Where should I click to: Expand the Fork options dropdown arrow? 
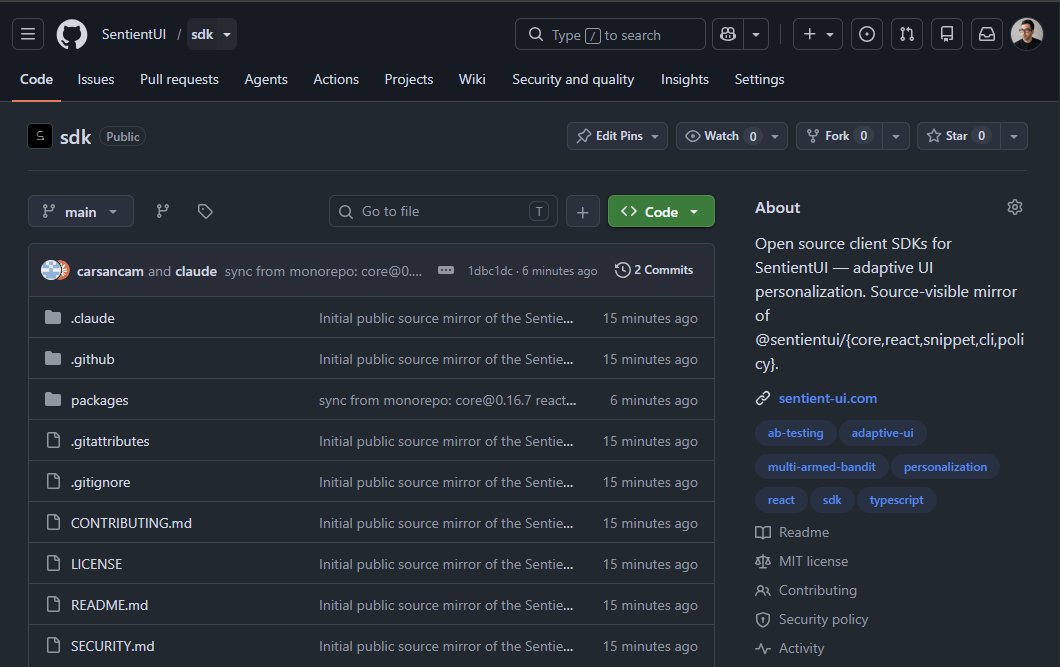pyautogui.click(x=896, y=136)
